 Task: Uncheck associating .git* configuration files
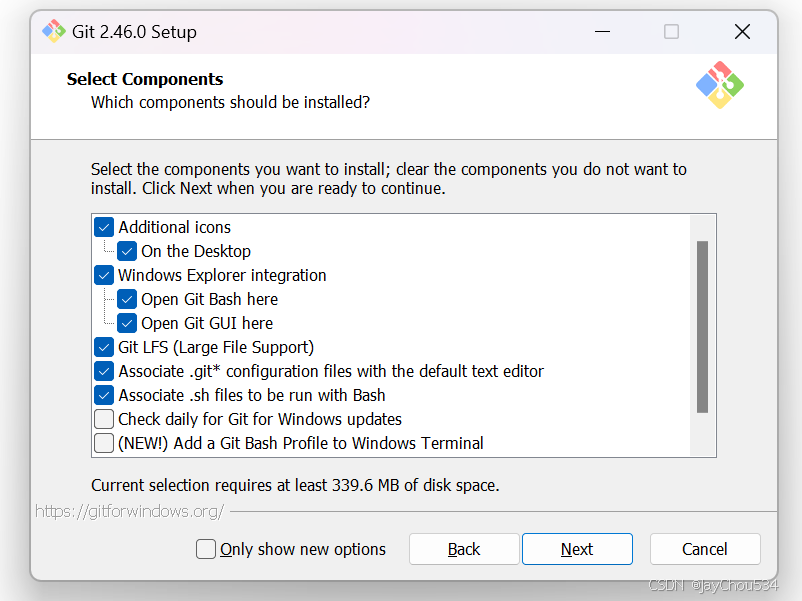tap(103, 371)
